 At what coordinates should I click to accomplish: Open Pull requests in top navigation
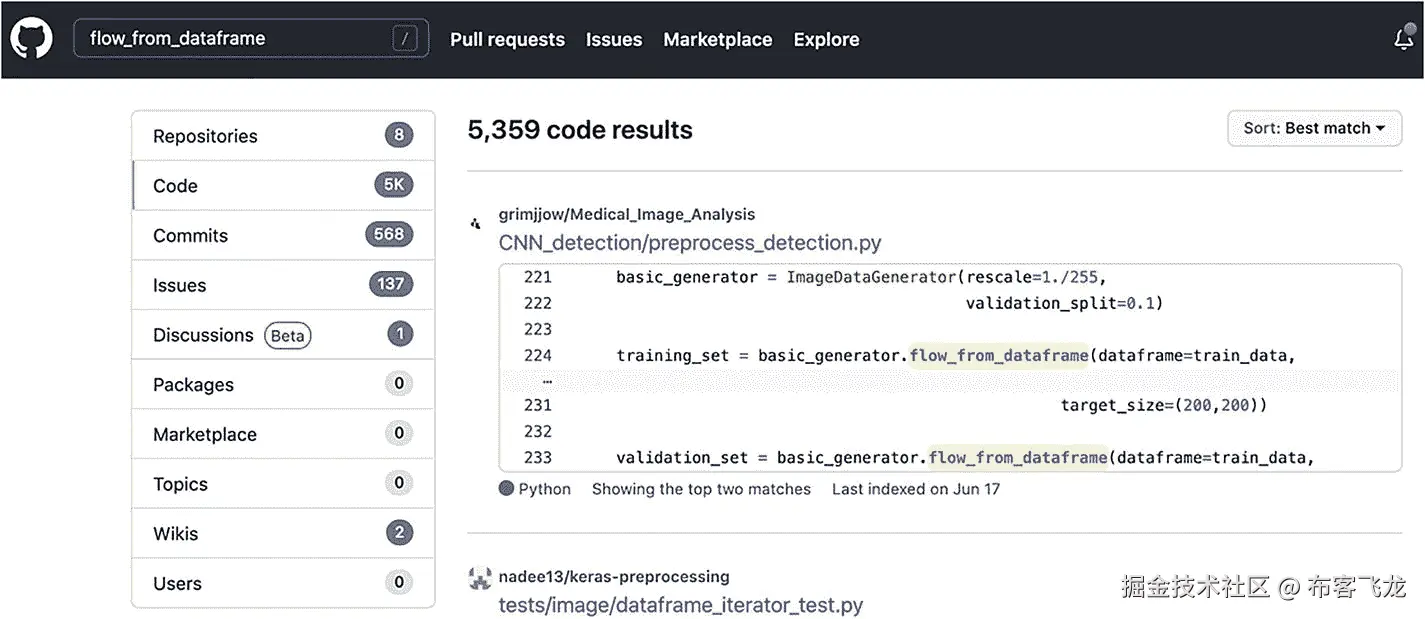tap(507, 40)
